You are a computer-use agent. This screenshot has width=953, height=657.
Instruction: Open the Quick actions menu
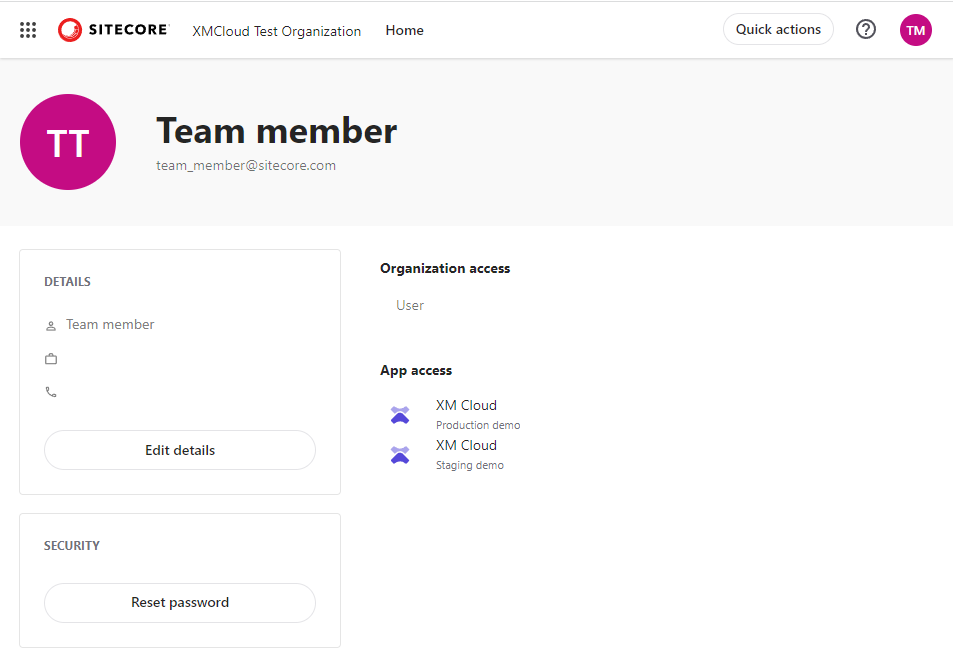click(x=778, y=29)
